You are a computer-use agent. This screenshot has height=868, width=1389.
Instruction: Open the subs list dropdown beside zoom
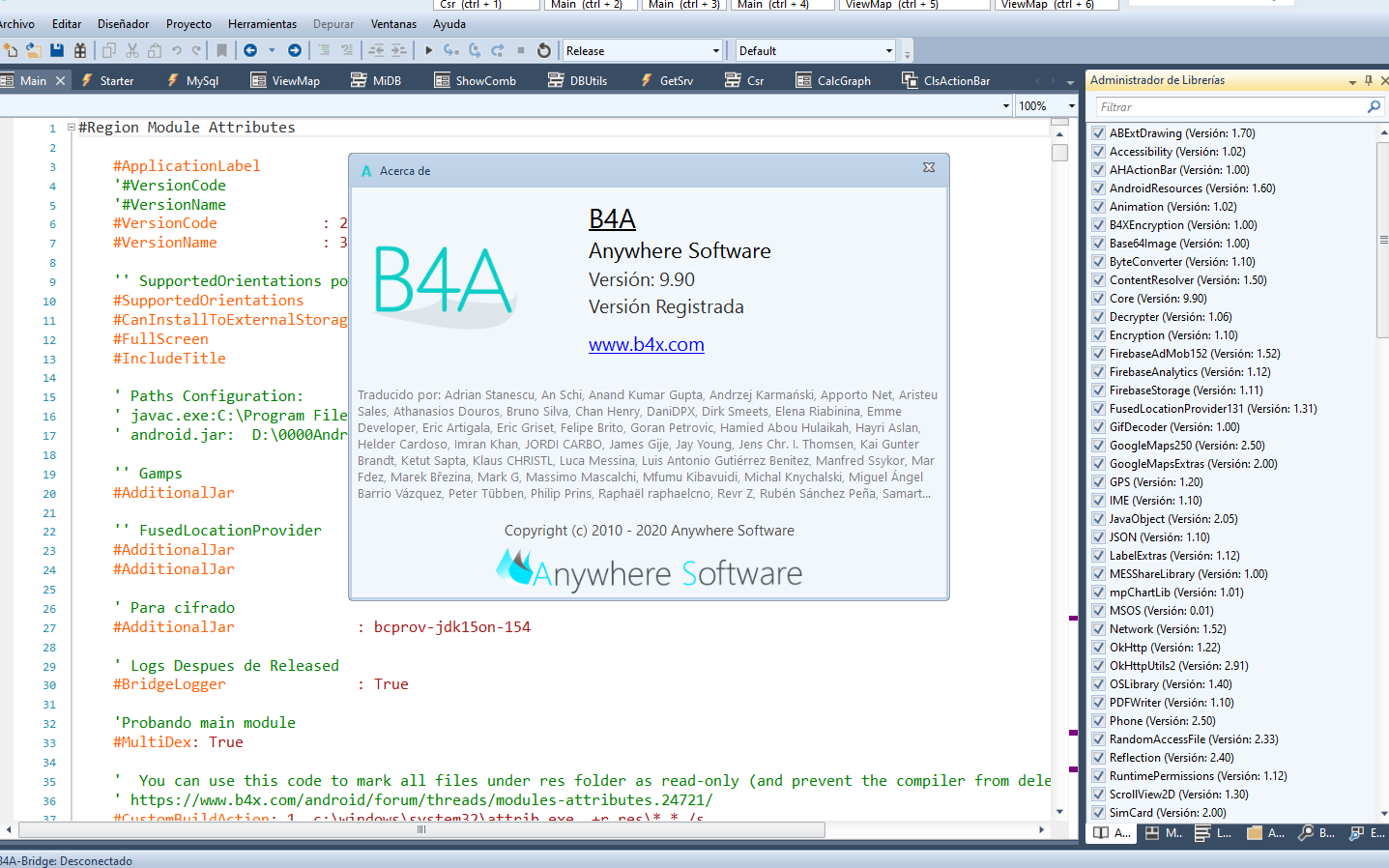point(1006,105)
